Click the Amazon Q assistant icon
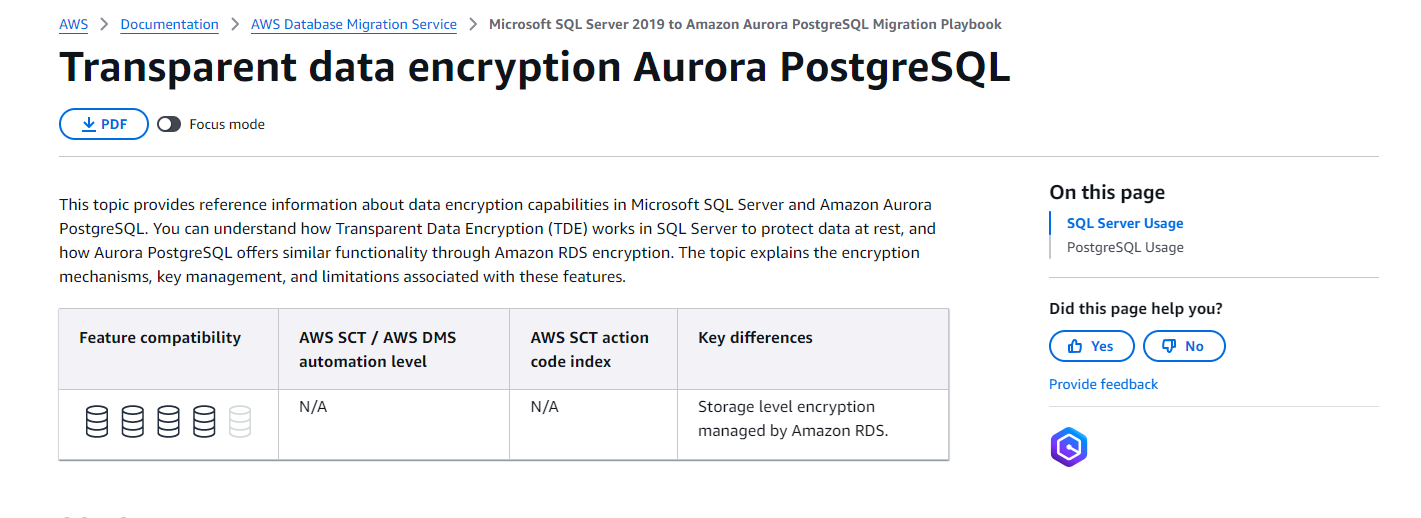Screen dimensions: 1421x518 click(1068, 447)
